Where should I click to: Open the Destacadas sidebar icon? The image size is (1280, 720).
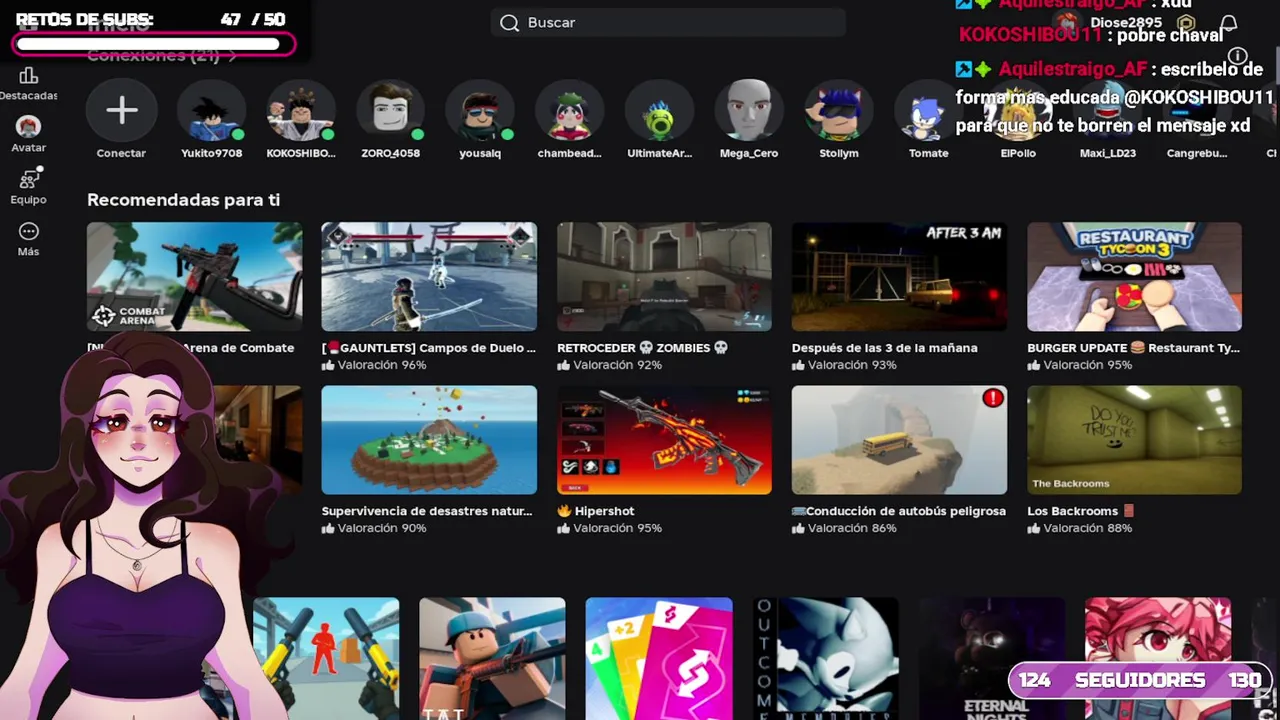[28, 76]
